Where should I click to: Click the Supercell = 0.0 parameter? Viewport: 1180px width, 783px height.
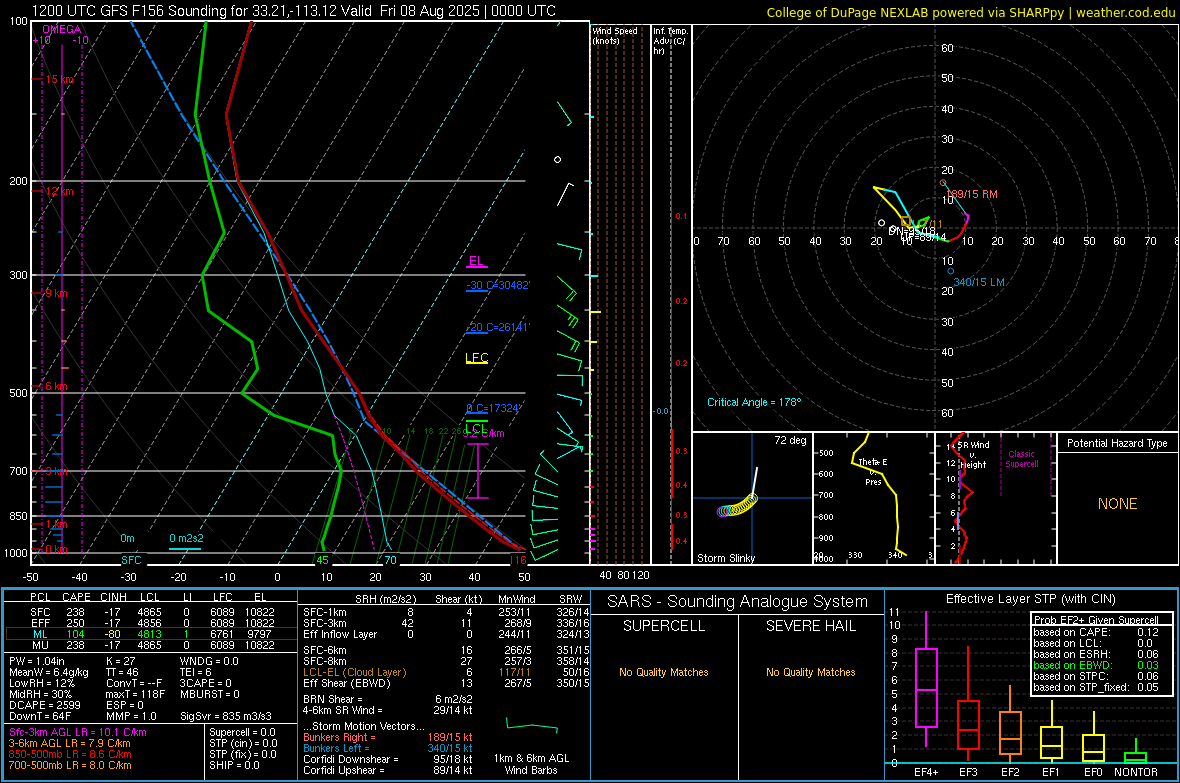tap(242, 733)
